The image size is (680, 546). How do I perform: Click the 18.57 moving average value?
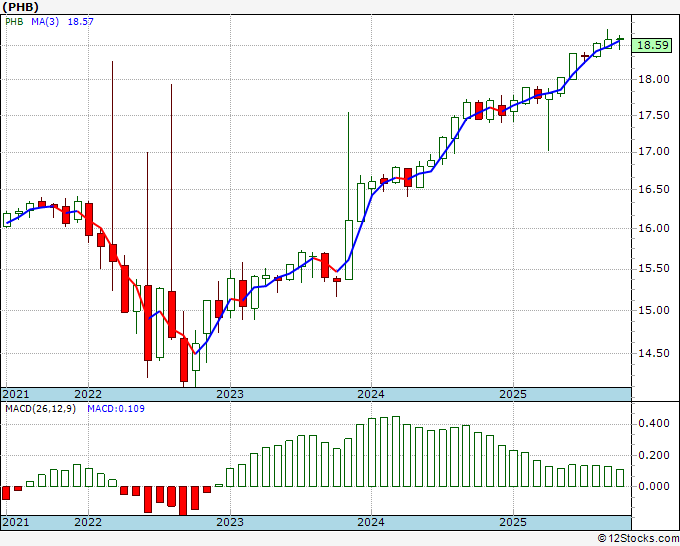click(81, 22)
